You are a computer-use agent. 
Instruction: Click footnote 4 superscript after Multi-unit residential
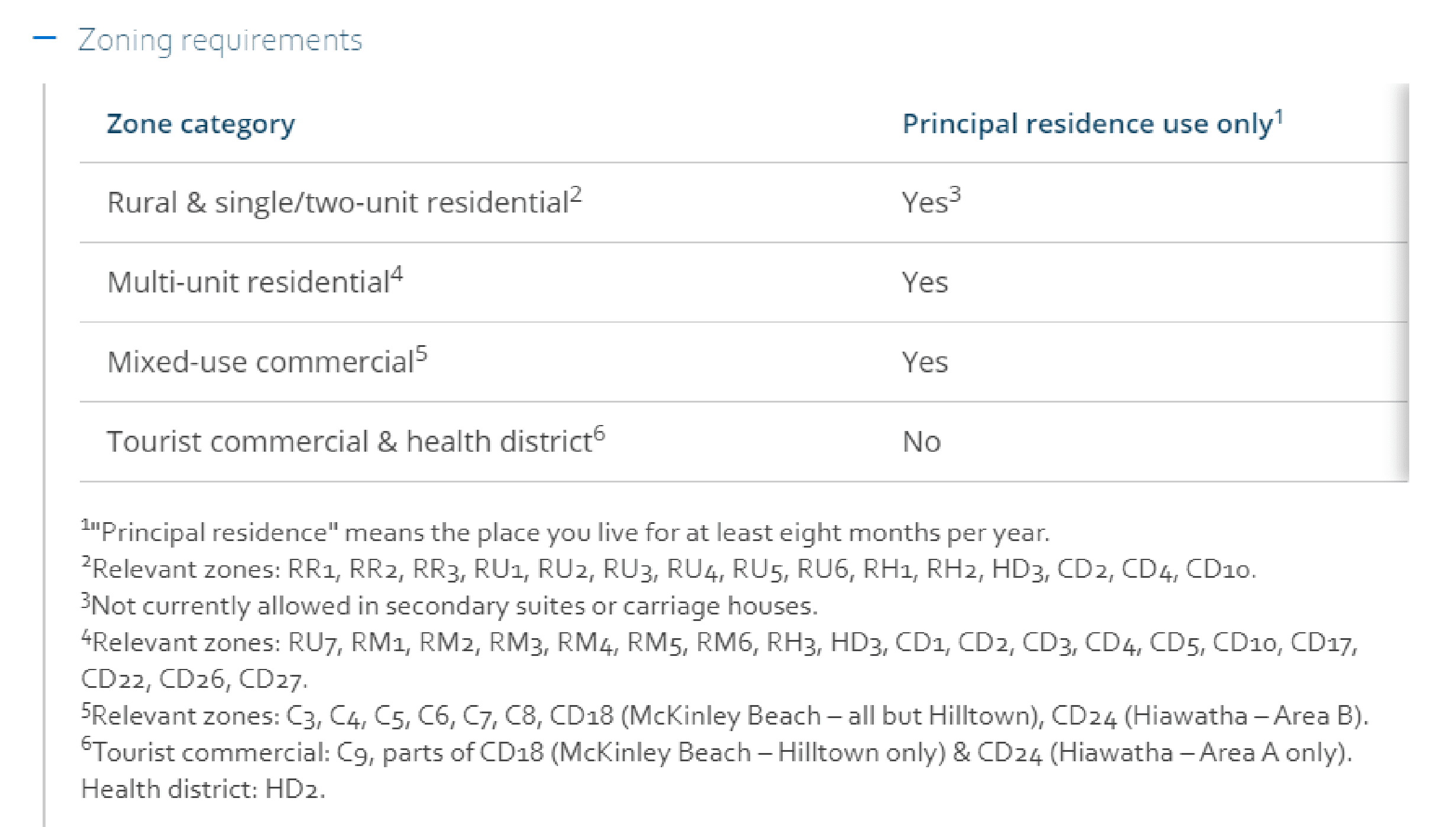coord(396,275)
